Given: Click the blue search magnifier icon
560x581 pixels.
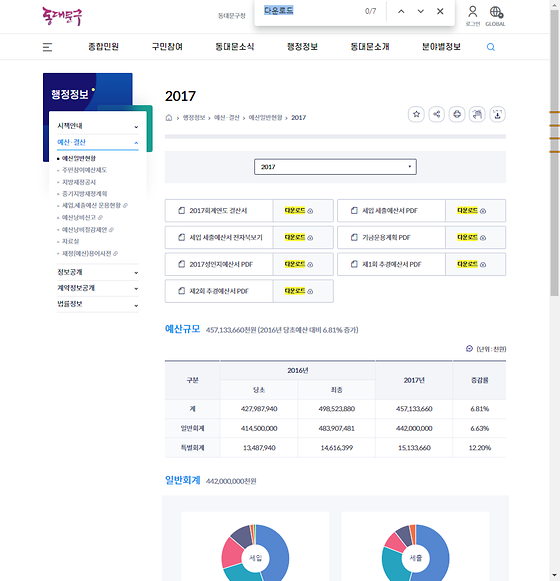Looking at the screenshot, I should [x=491, y=47].
